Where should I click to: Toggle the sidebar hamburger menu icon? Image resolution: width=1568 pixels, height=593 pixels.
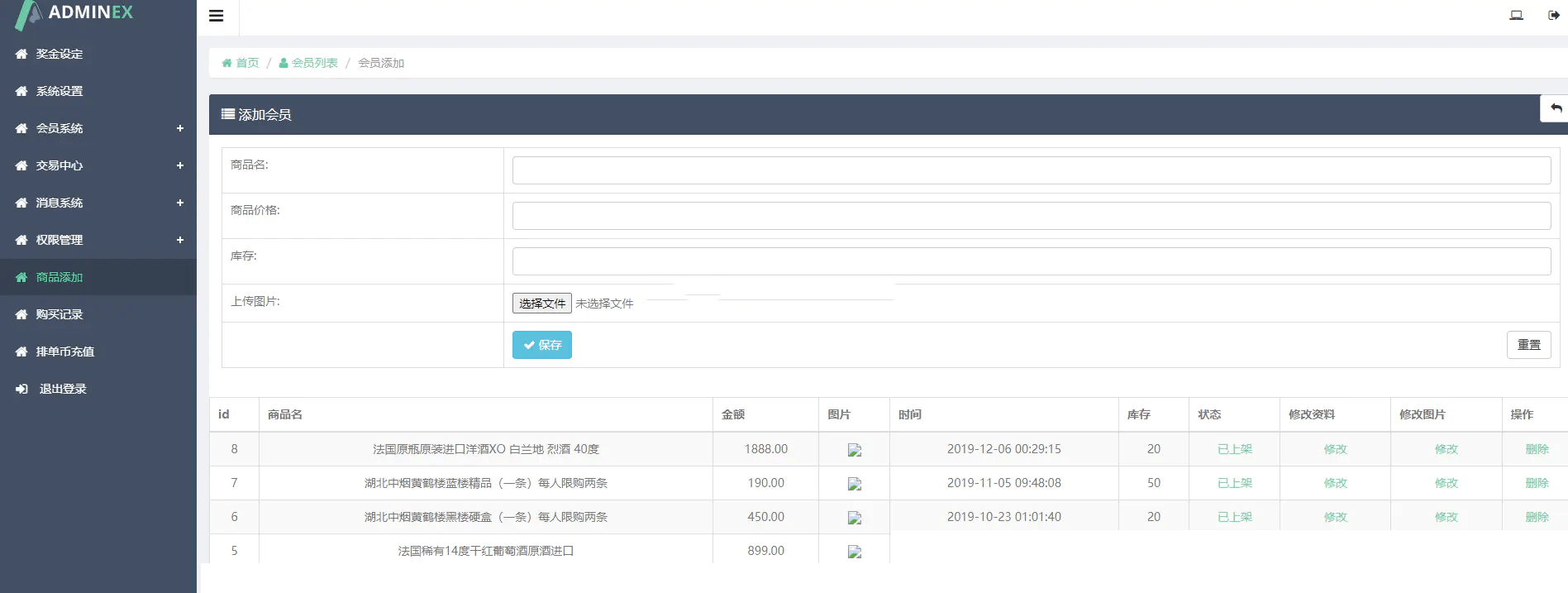217,16
